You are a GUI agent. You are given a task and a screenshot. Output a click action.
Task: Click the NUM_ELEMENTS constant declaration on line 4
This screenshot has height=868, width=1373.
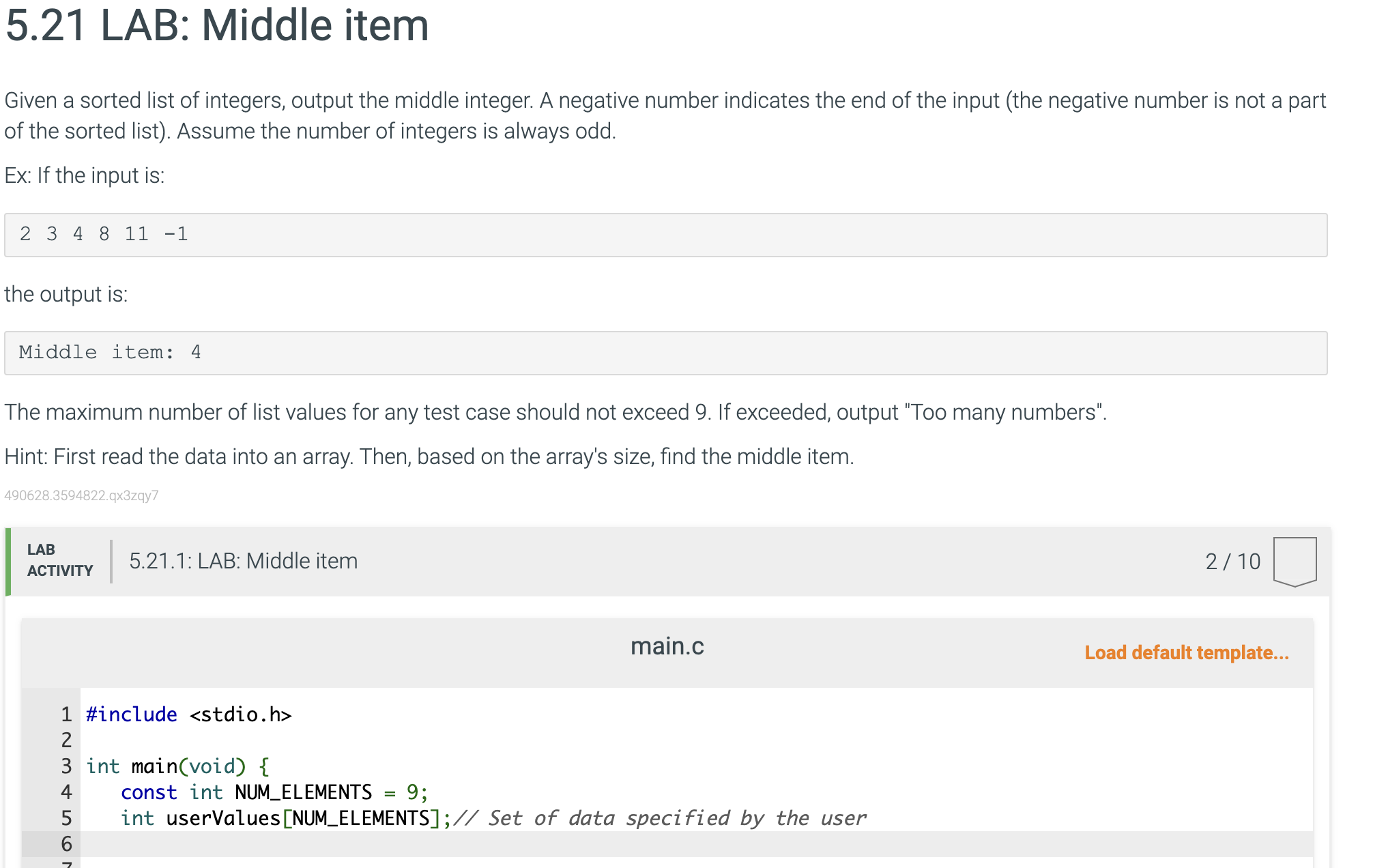303,792
